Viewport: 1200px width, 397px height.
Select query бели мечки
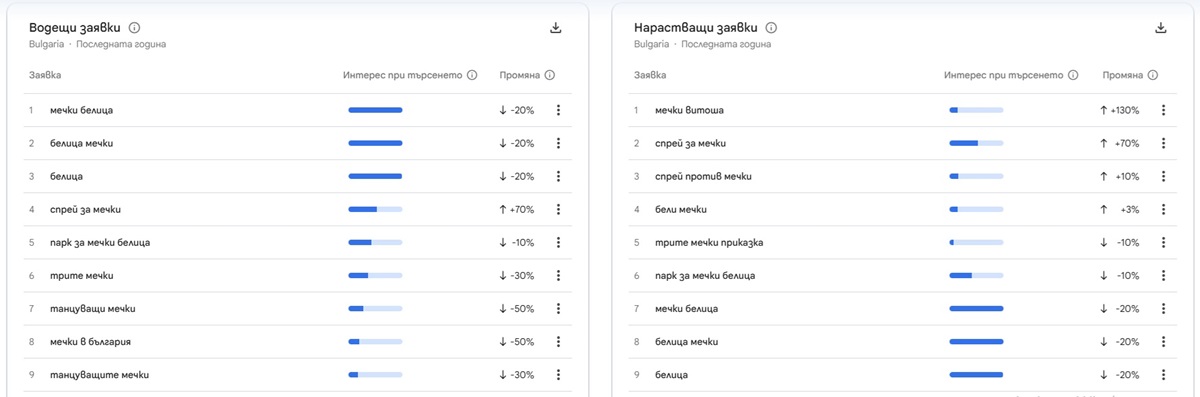pyautogui.click(x=681, y=209)
